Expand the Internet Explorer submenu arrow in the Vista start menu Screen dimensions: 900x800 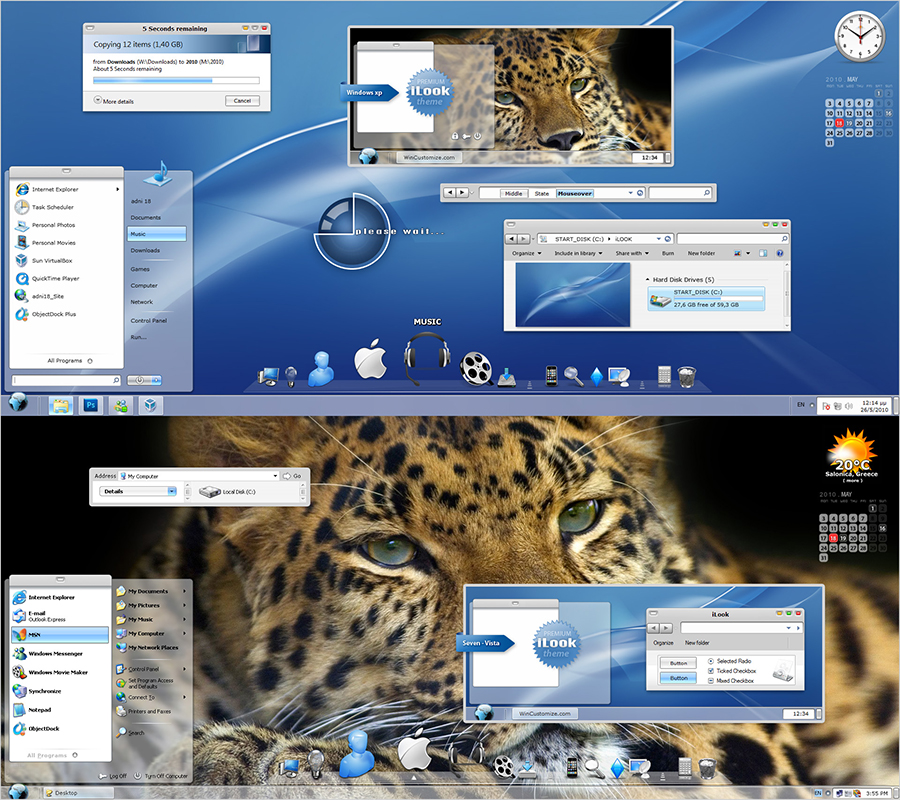coord(118,189)
